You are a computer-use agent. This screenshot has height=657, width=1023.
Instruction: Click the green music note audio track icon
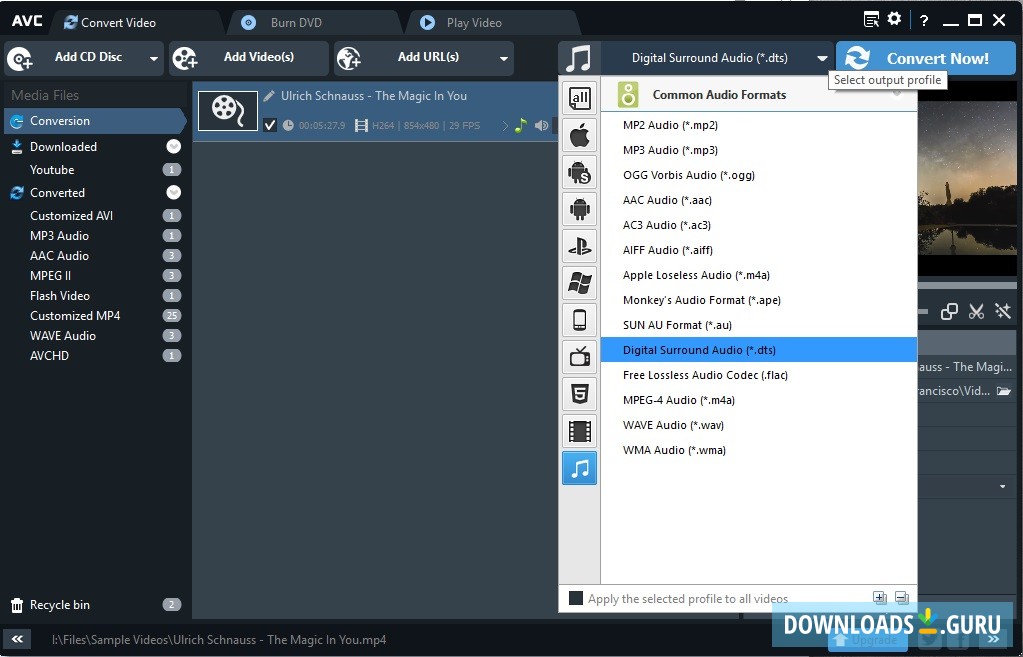pyautogui.click(x=520, y=125)
